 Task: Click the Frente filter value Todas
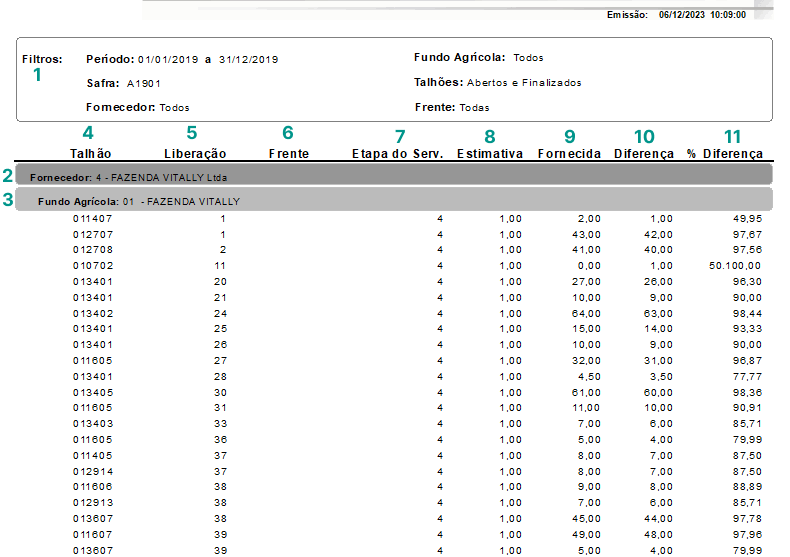click(x=474, y=108)
